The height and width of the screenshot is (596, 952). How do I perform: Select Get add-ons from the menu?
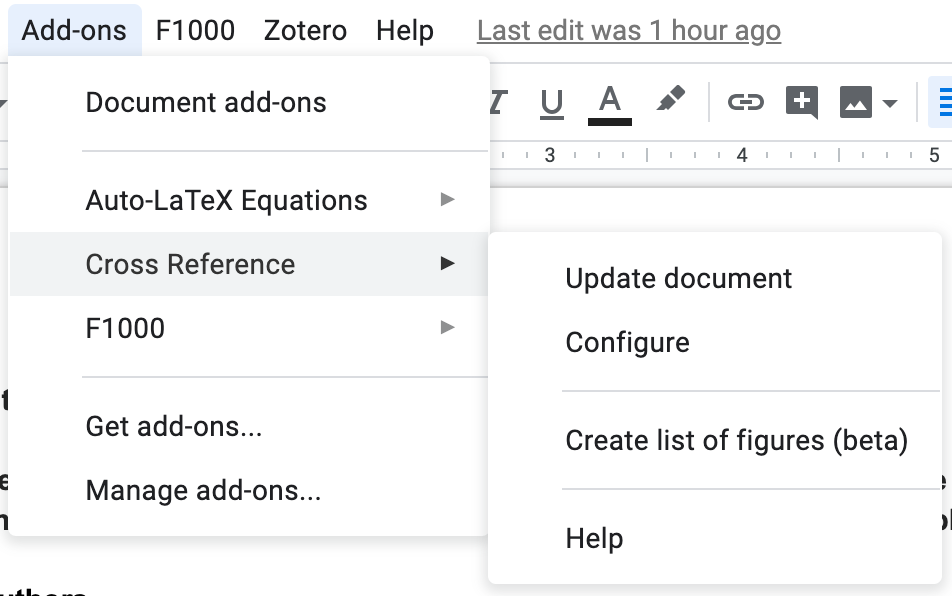click(x=172, y=428)
